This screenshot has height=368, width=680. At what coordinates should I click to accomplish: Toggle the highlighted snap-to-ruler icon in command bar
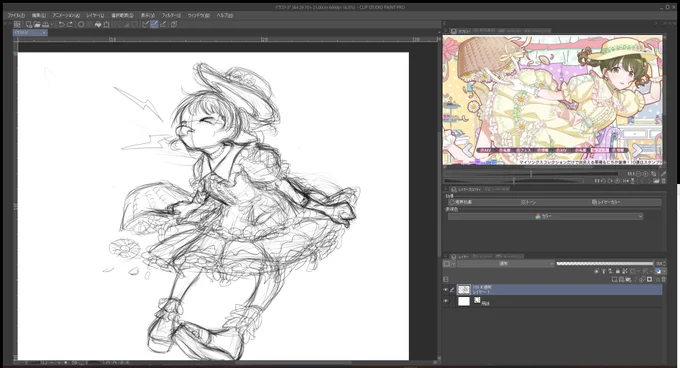(x=154, y=24)
